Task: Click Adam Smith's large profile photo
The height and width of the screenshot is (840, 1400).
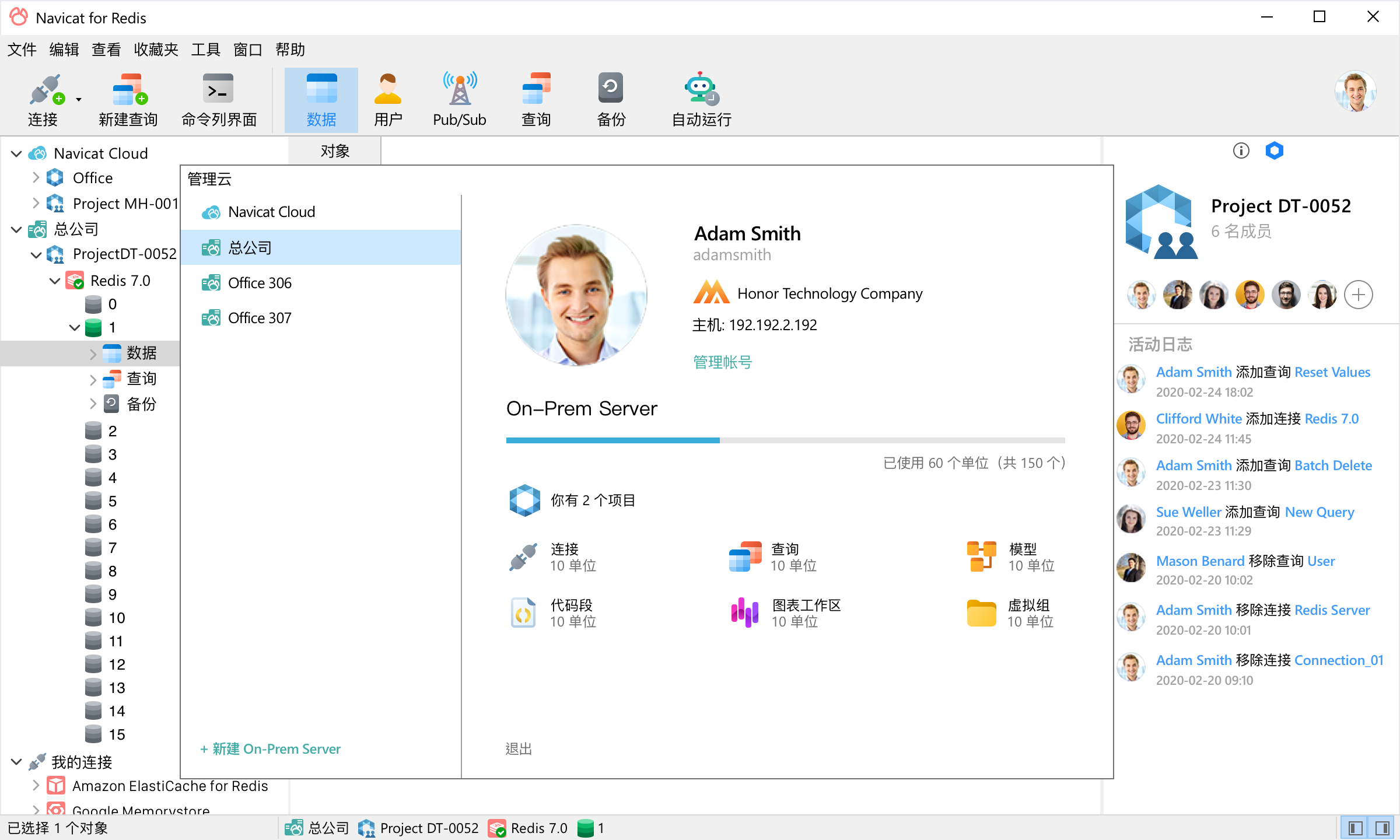Action: tap(576, 295)
